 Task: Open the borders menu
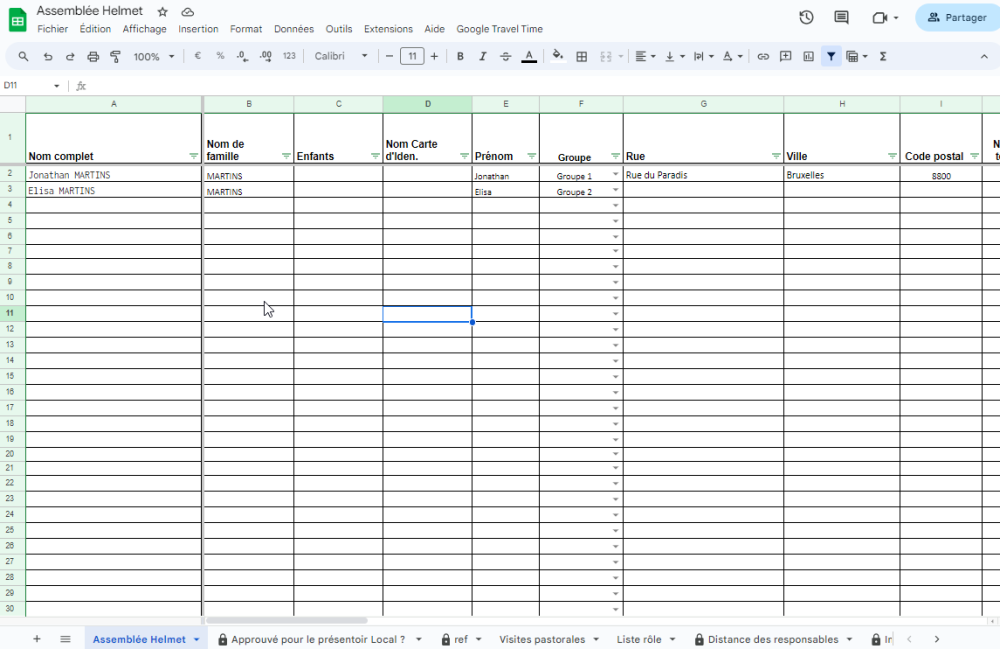[581, 56]
